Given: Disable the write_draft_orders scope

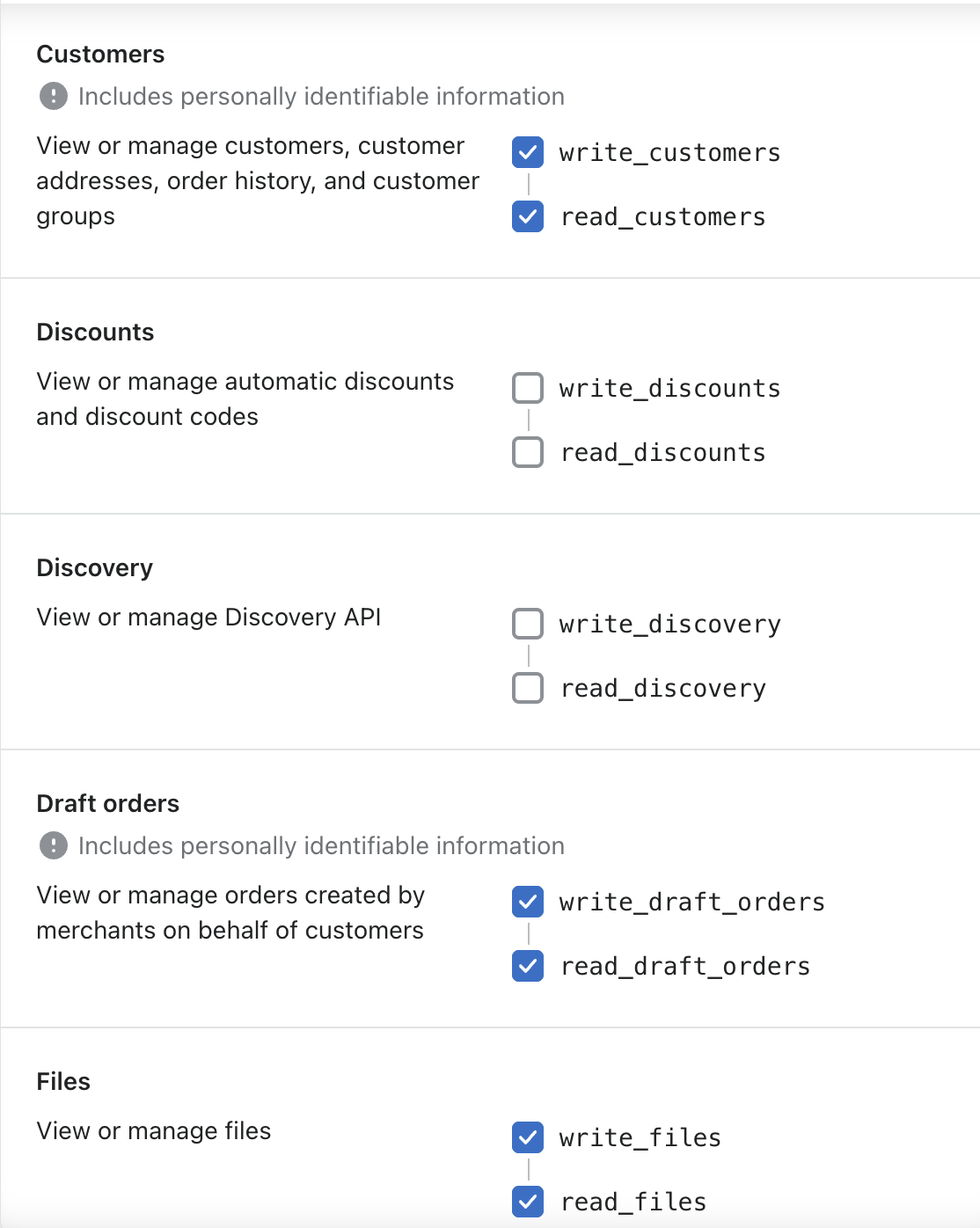Looking at the screenshot, I should click(x=528, y=902).
